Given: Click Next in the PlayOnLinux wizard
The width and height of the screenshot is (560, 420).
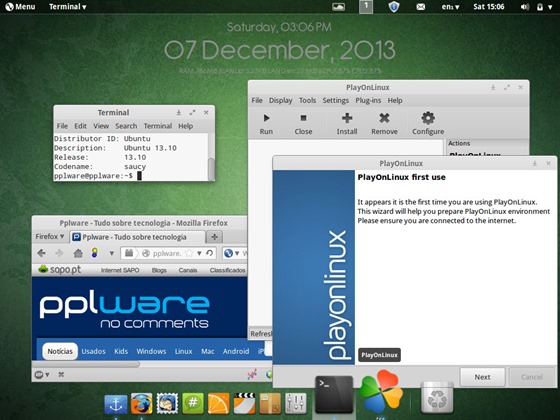Looking at the screenshot, I should (482, 377).
